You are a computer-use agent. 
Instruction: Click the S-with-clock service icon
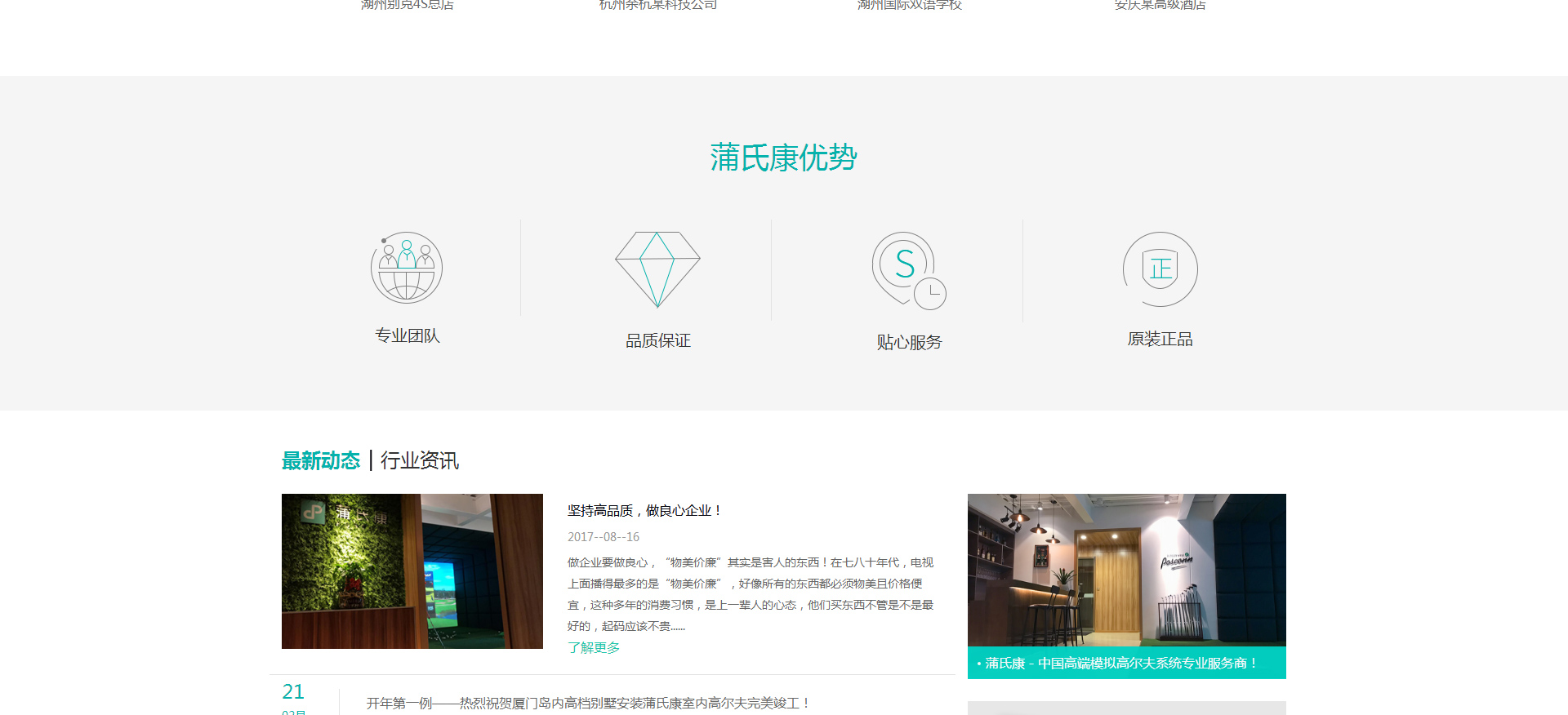(908, 270)
